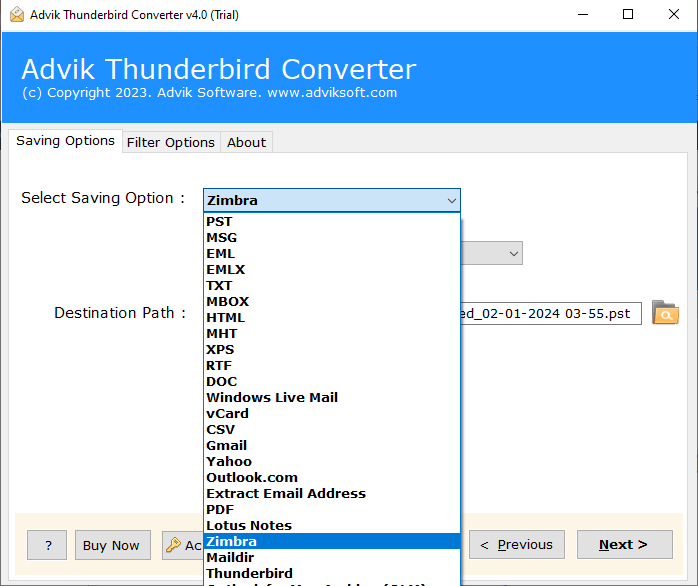
Task: Choose MSG from the saving list
Action: (332, 238)
